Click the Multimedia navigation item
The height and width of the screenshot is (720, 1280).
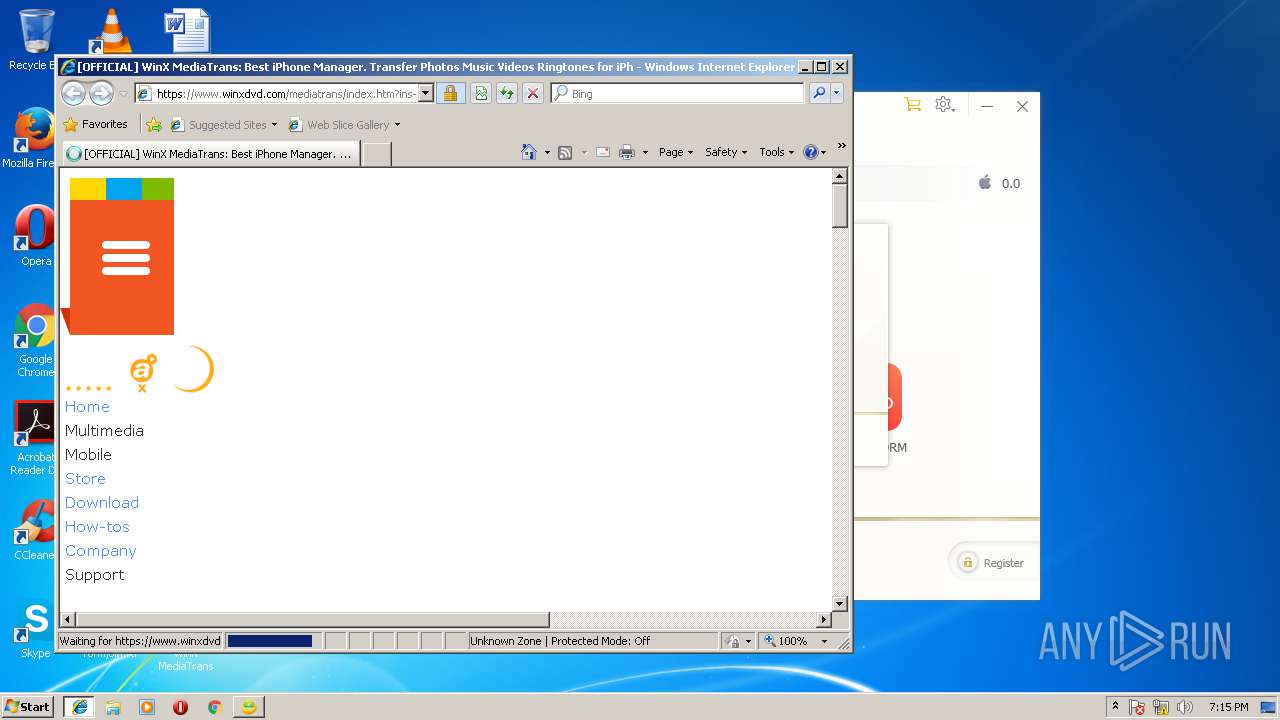click(x=104, y=430)
